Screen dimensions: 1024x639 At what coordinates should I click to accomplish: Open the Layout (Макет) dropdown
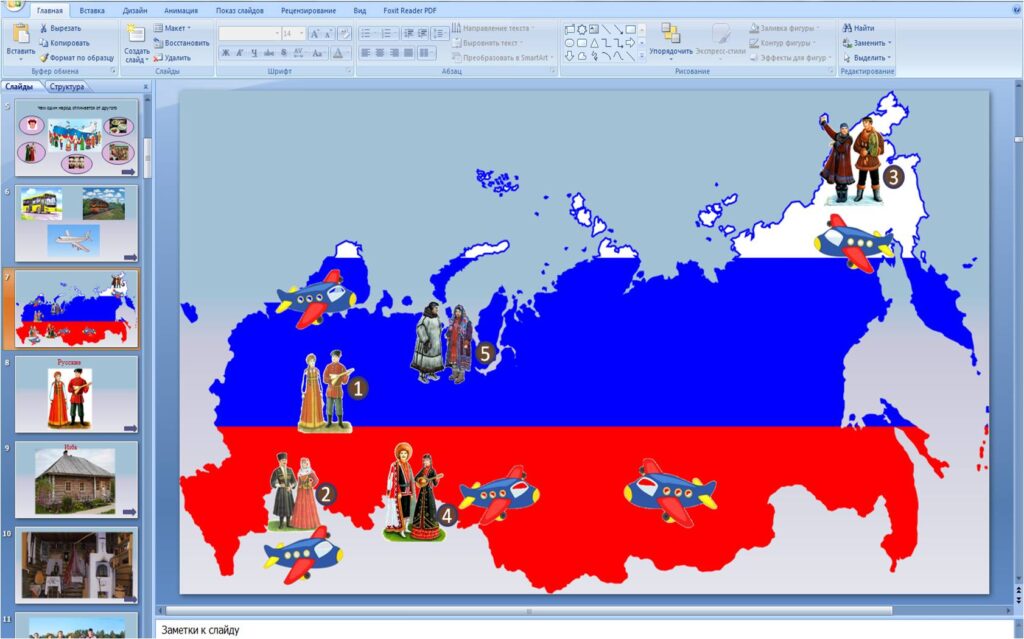tap(175, 28)
